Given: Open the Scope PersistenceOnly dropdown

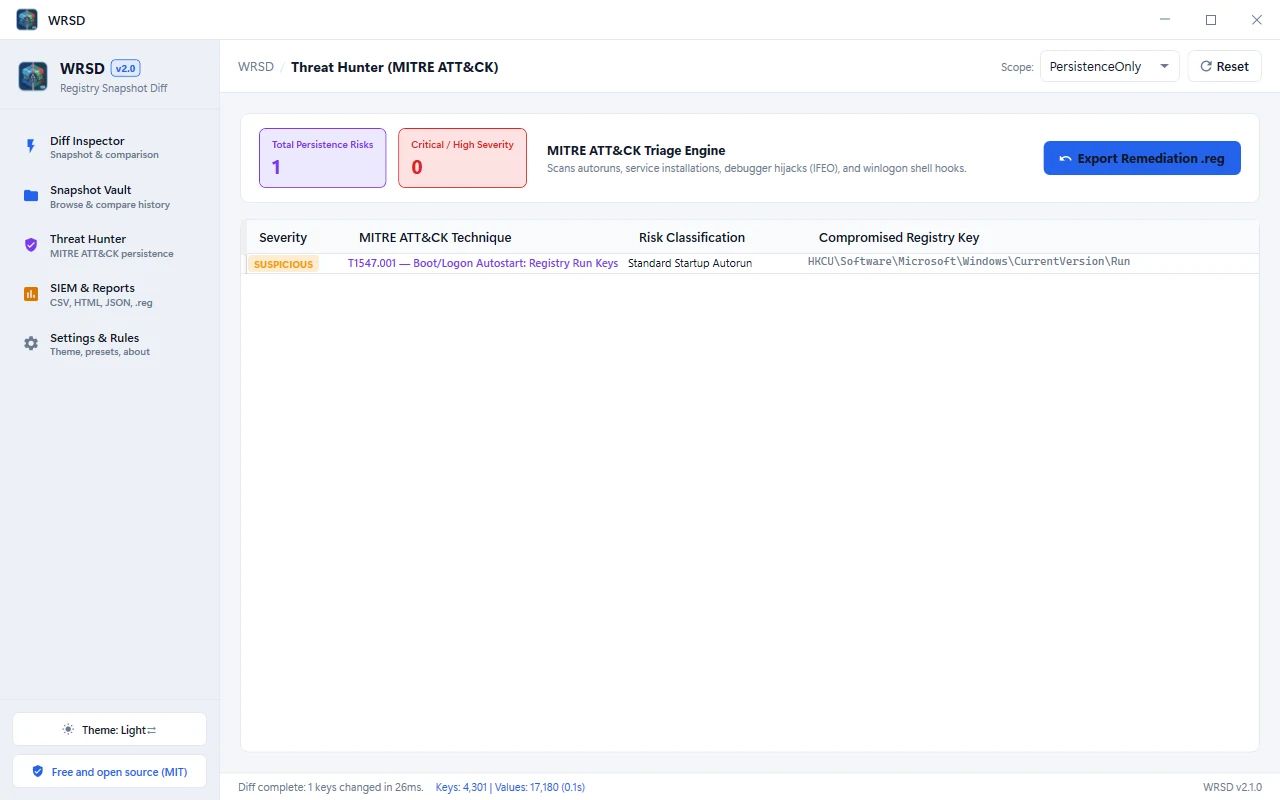Looking at the screenshot, I should coord(1110,66).
